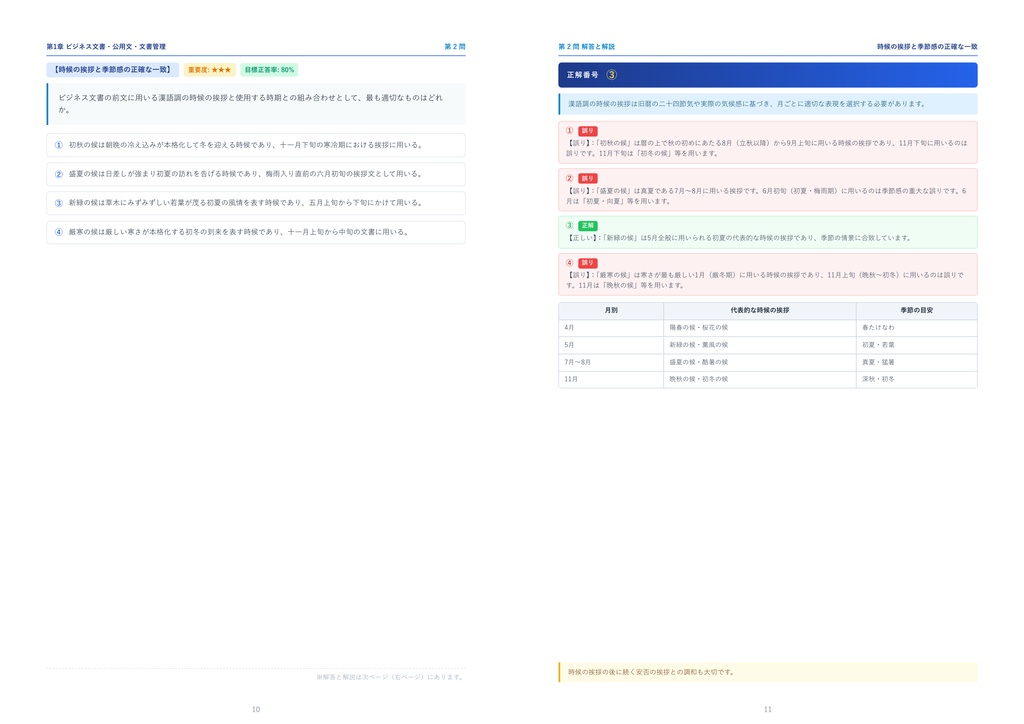Click the 4月 table cell

[x=611, y=328]
